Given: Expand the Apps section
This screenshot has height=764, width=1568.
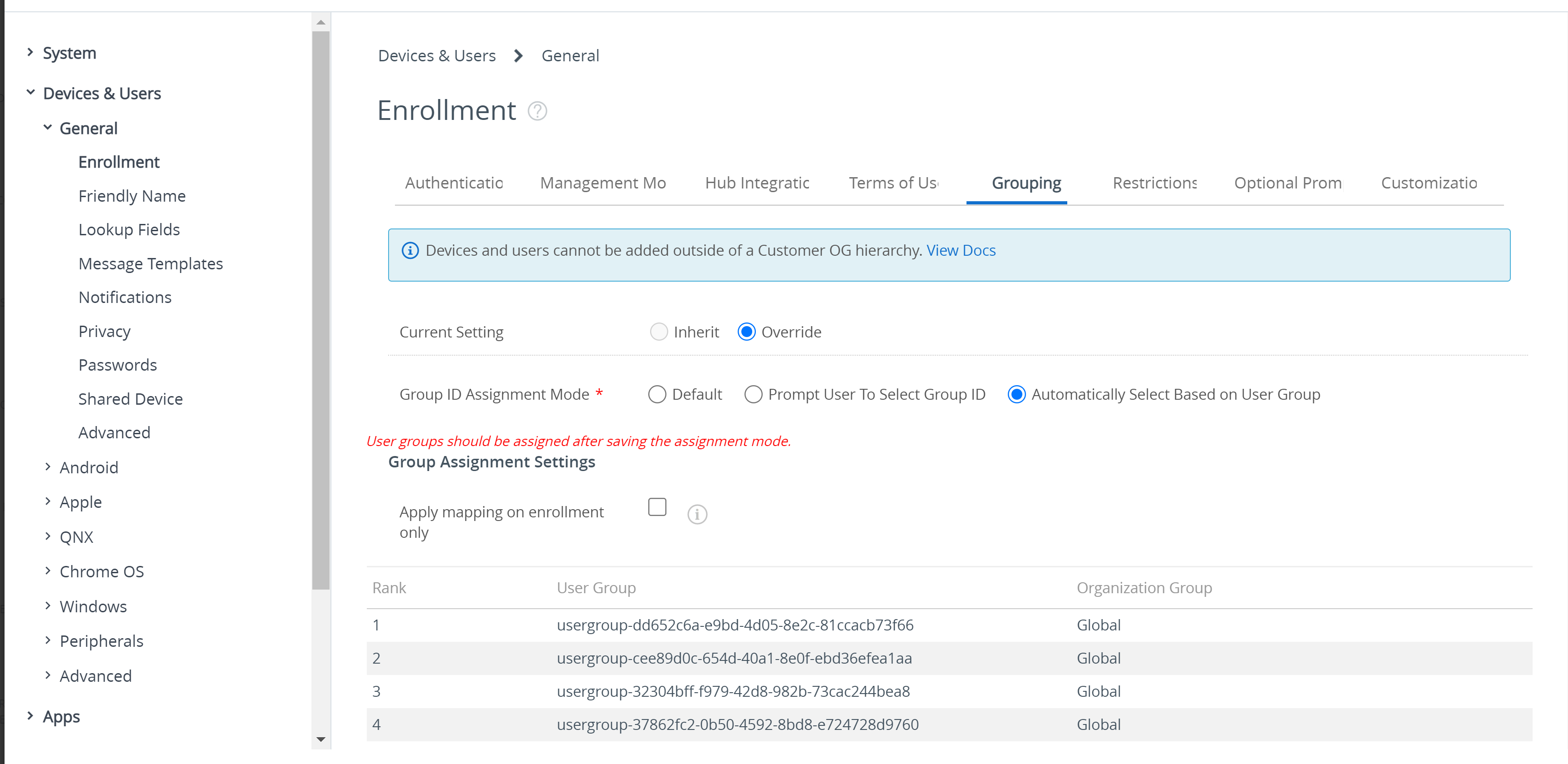Looking at the screenshot, I should coord(30,716).
